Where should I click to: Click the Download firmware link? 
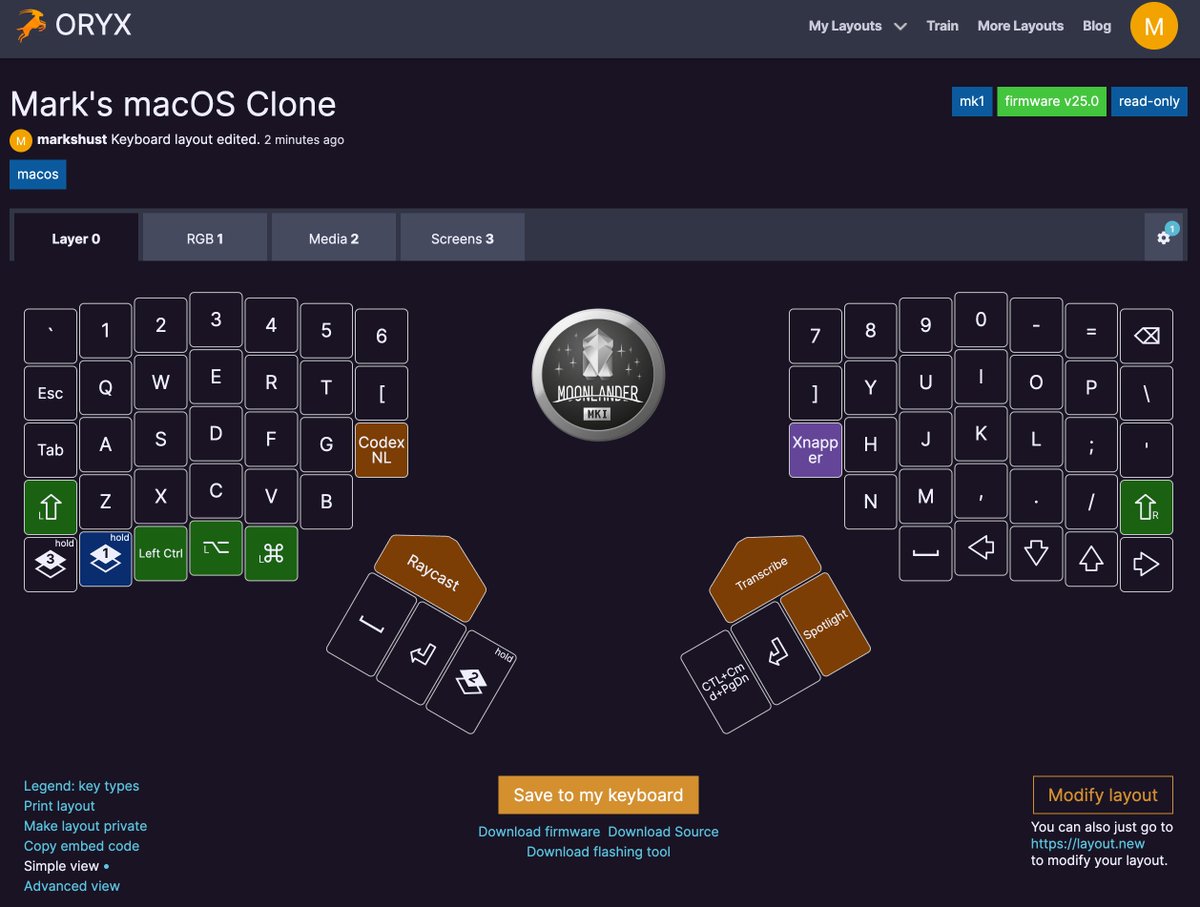(539, 832)
